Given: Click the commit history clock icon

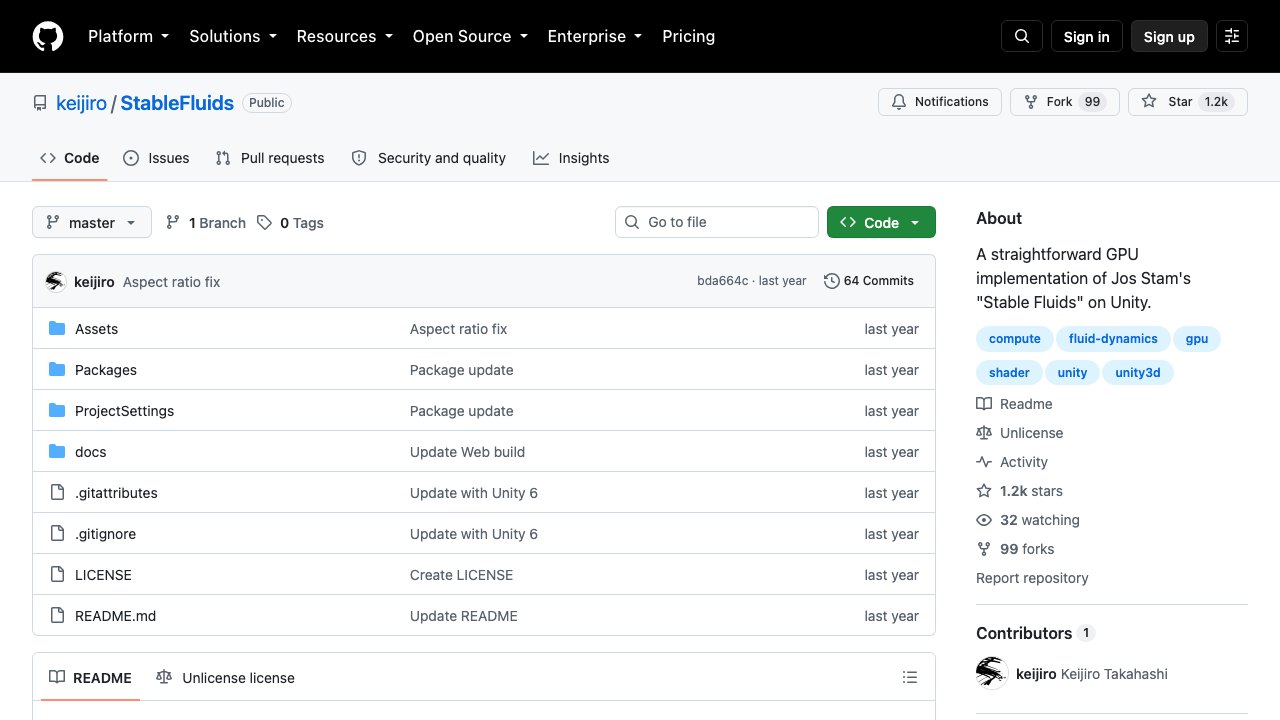Looking at the screenshot, I should [831, 281].
